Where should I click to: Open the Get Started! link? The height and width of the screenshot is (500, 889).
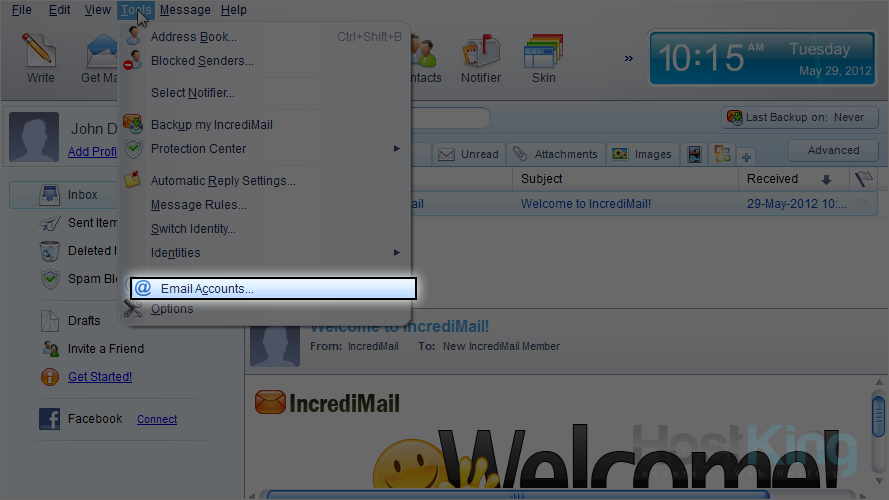click(100, 377)
